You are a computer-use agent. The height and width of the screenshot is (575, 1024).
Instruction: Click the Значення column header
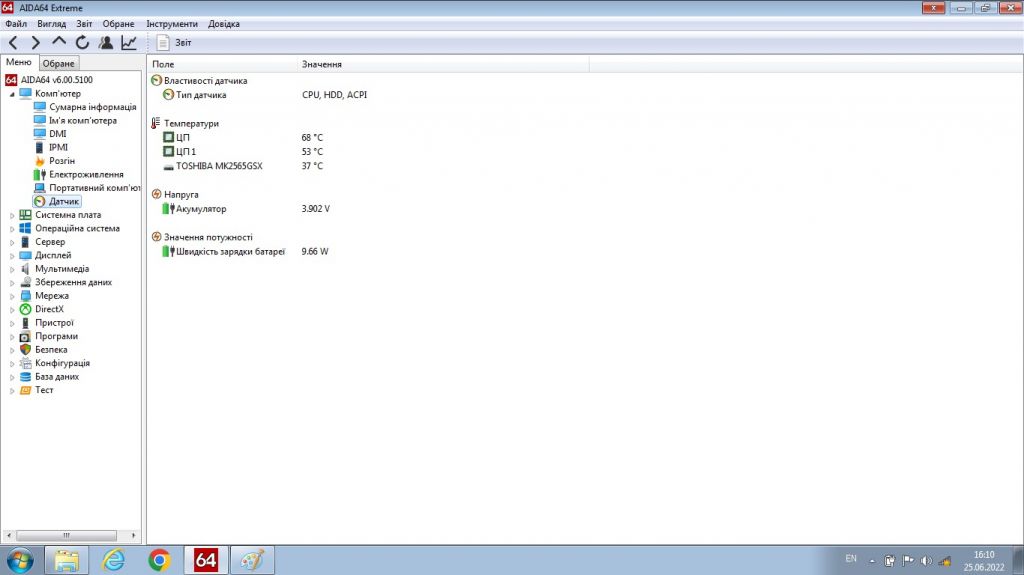click(443, 64)
